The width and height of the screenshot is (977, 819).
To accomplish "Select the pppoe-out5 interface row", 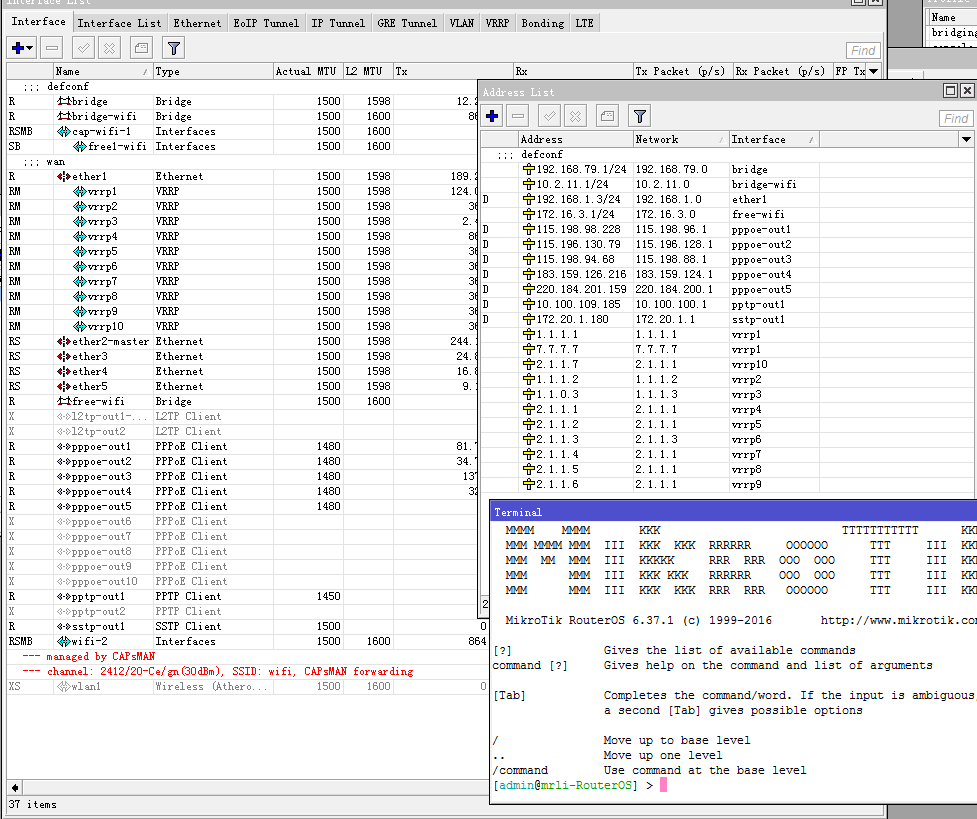I will [x=243, y=506].
